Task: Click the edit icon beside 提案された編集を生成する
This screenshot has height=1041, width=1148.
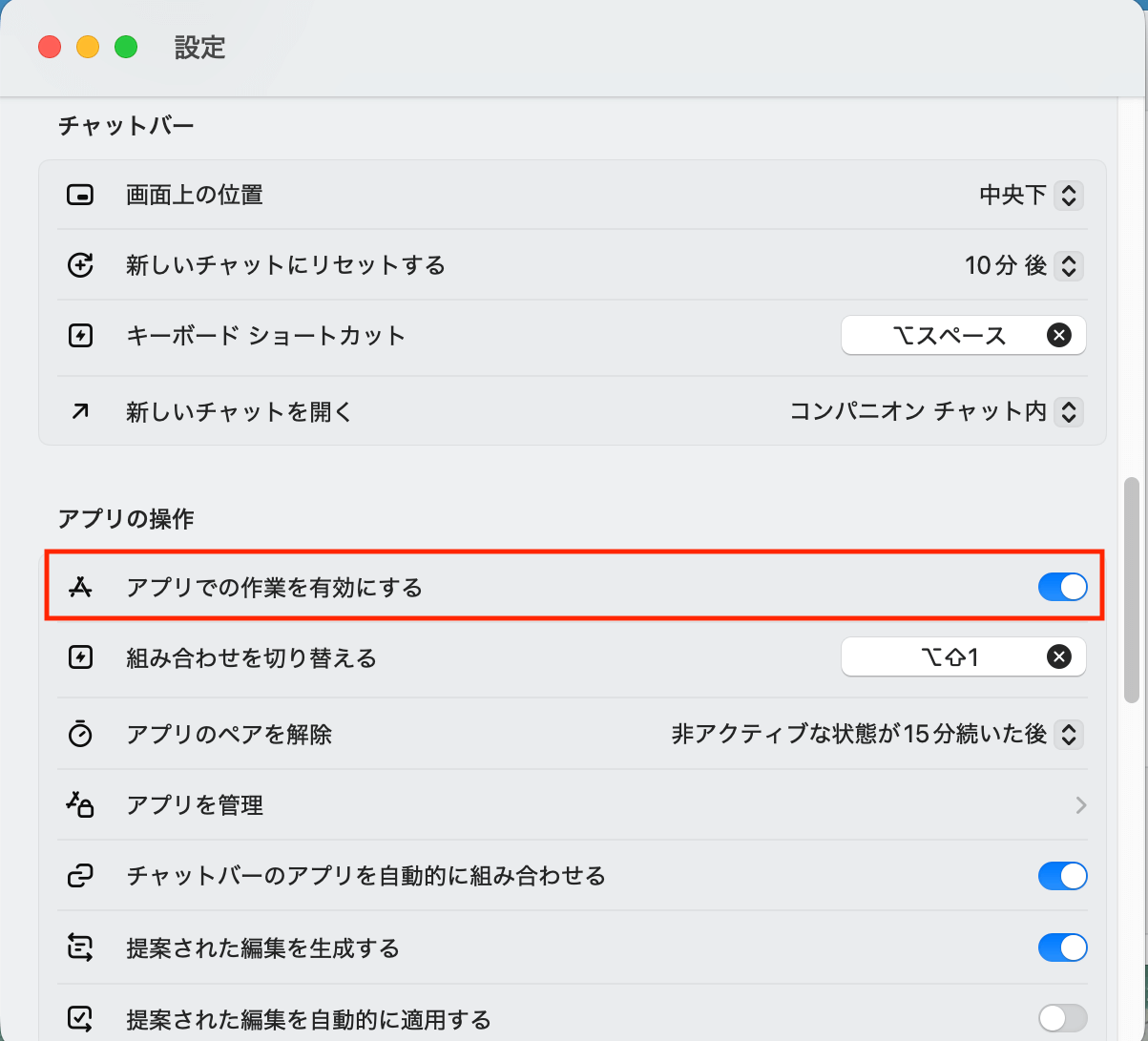Action: pyautogui.click(x=80, y=948)
